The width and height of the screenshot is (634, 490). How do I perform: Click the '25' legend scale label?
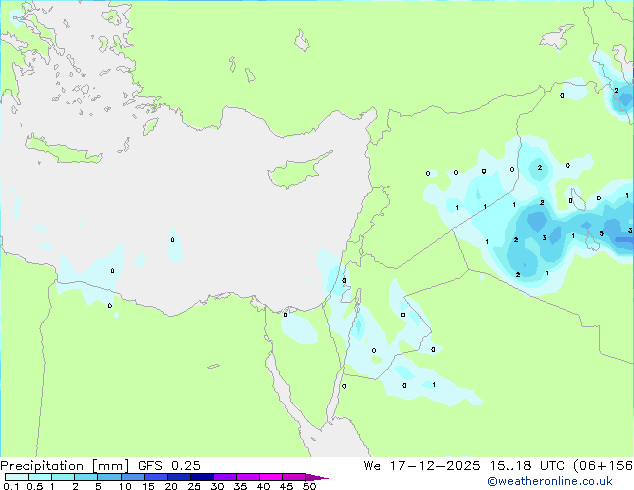click(x=194, y=486)
